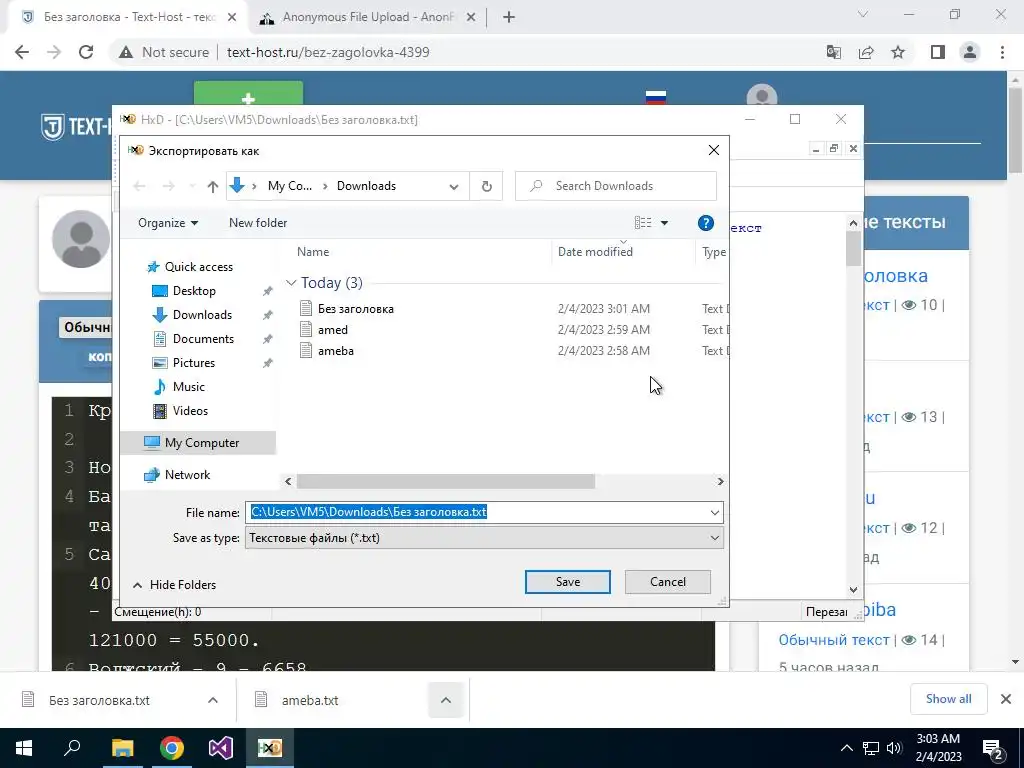This screenshot has width=1024, height=768.
Task: Click the Обычный текст link on webpage
Action: (x=834, y=640)
